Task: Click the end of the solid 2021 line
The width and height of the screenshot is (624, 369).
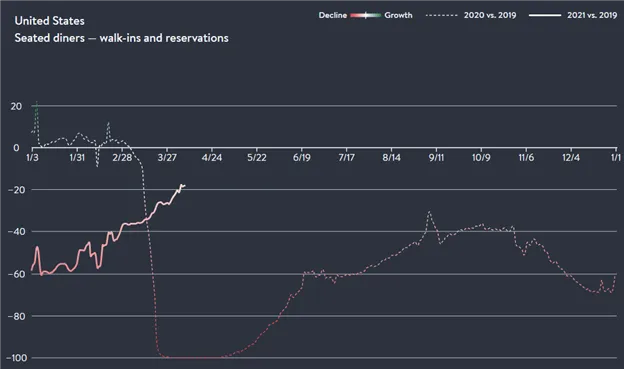Action: 184,185
